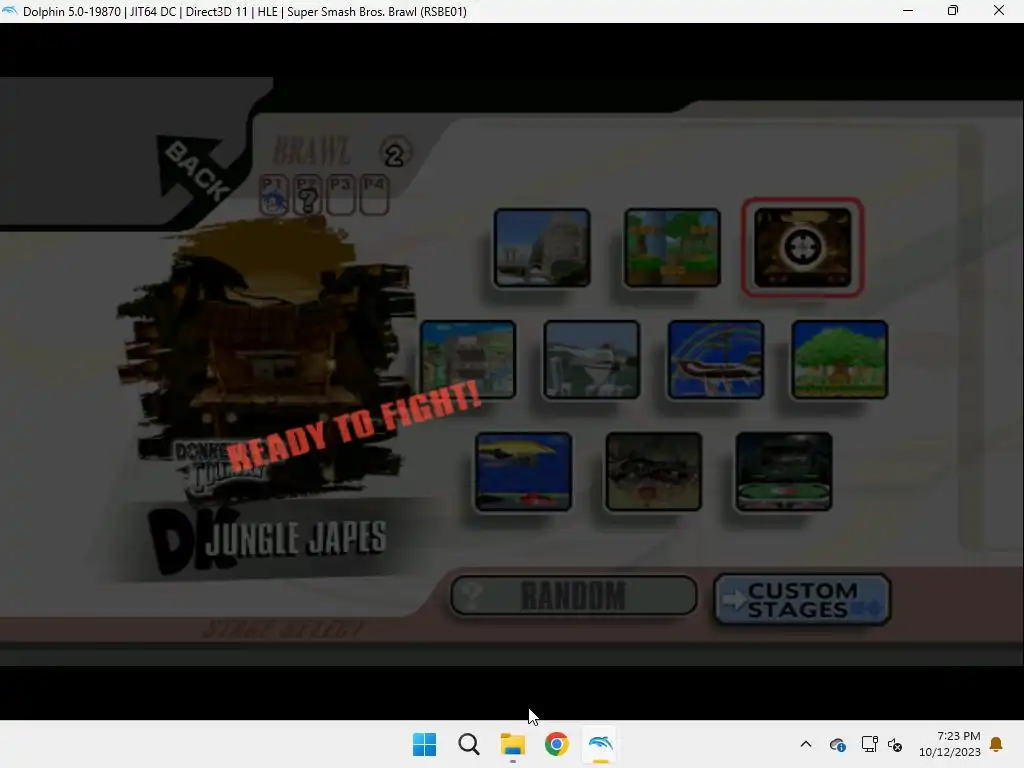Image resolution: width=1024 pixels, height=768 pixels.
Task: Click the network display tray icon
Action: 869,744
